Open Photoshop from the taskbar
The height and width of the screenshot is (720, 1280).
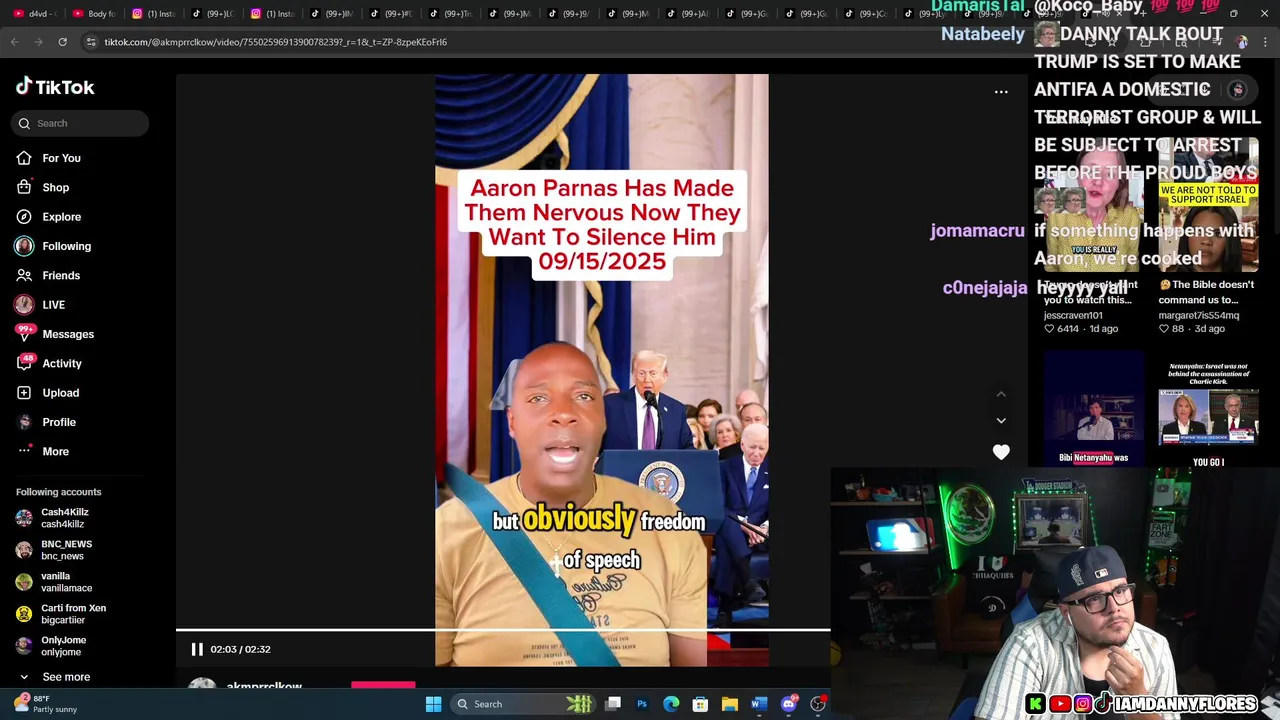point(642,704)
